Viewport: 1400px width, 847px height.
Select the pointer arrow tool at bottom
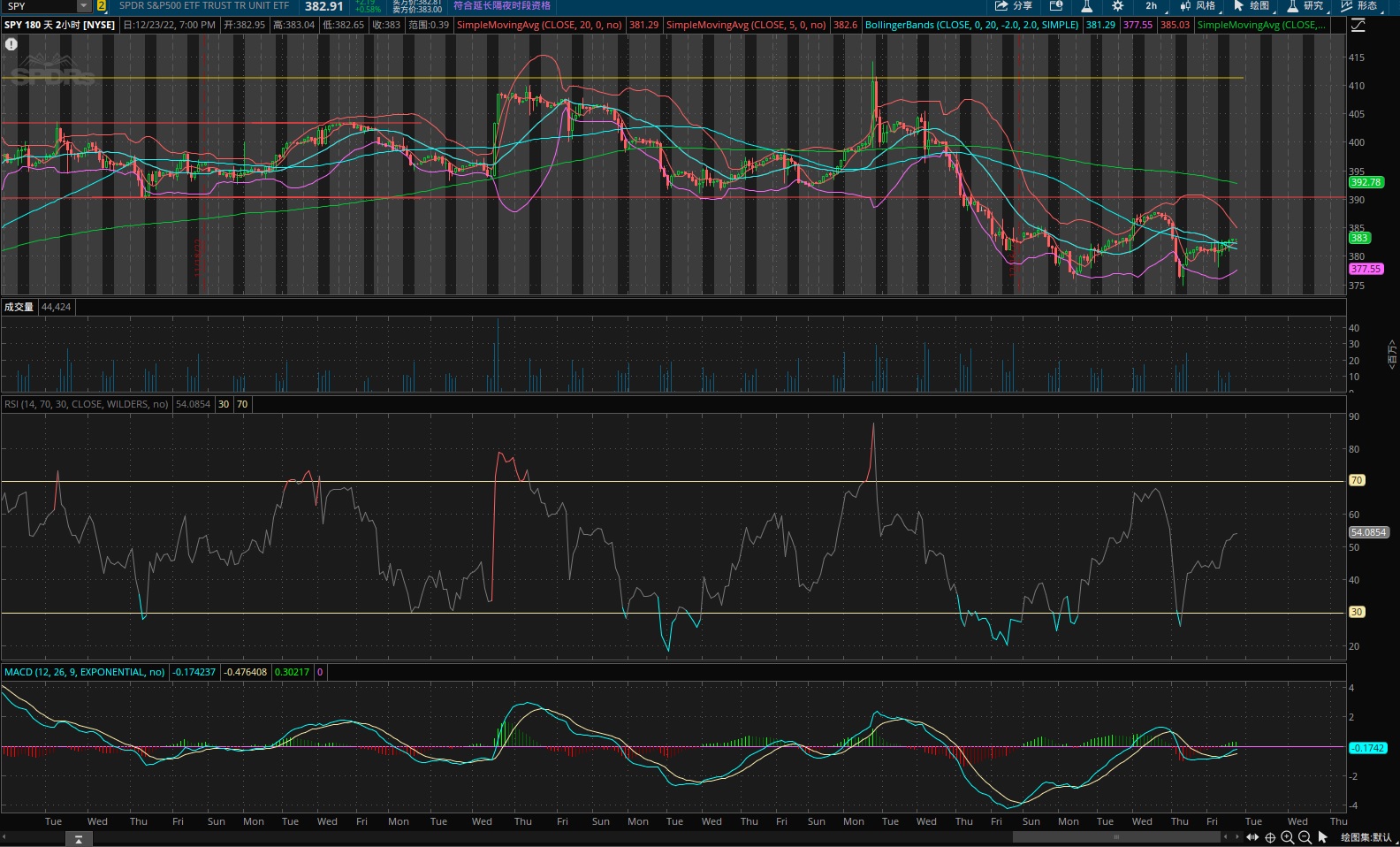(1323, 837)
